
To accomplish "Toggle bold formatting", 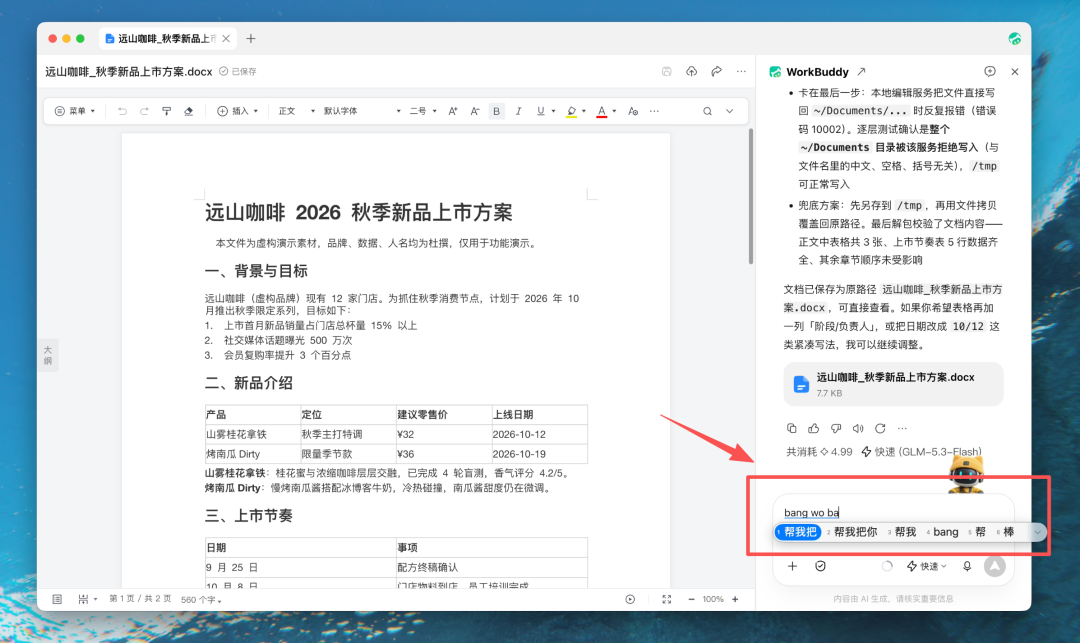I will 496,111.
